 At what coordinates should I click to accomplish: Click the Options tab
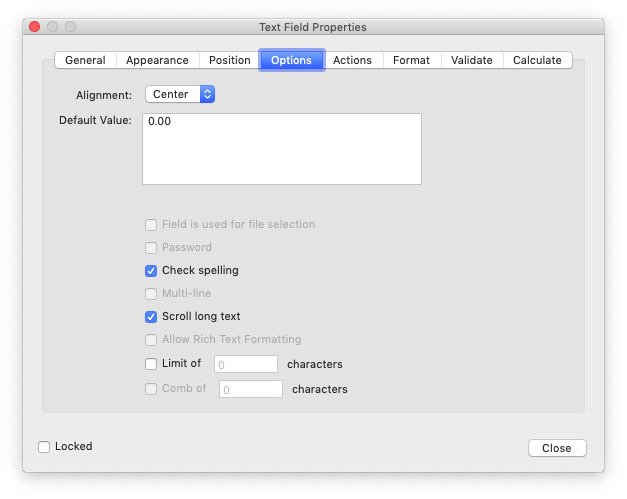point(292,60)
